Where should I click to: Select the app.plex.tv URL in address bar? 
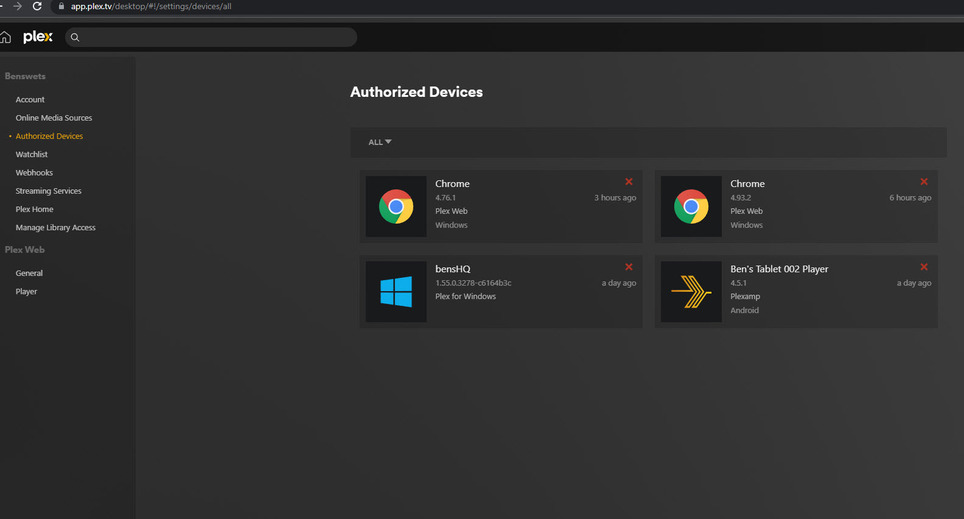click(151, 6)
